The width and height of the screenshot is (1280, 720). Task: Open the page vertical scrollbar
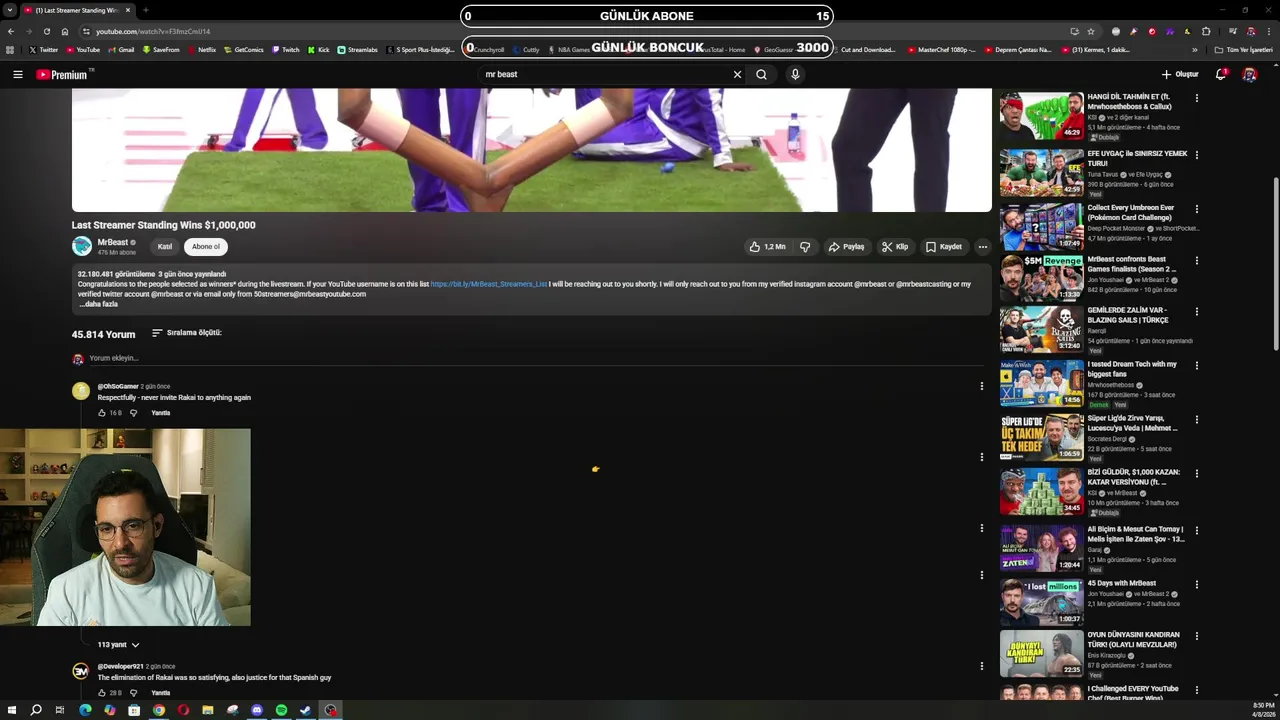1275,263
